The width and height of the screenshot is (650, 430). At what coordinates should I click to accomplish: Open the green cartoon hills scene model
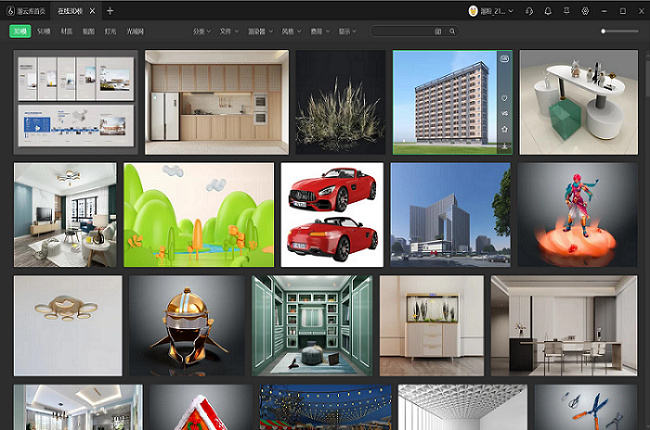(x=199, y=215)
